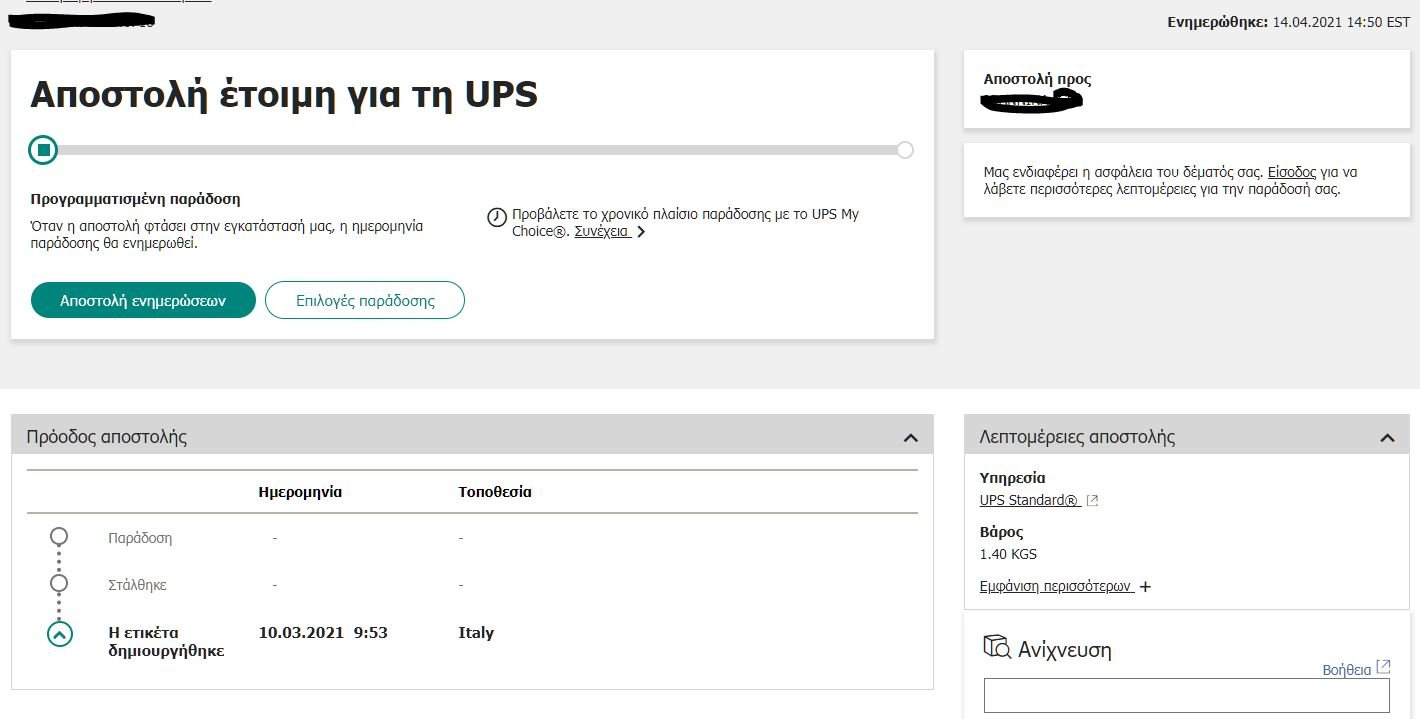
Task: Click the Ενημερώθηκε timestamp text
Action: [x=1289, y=22]
